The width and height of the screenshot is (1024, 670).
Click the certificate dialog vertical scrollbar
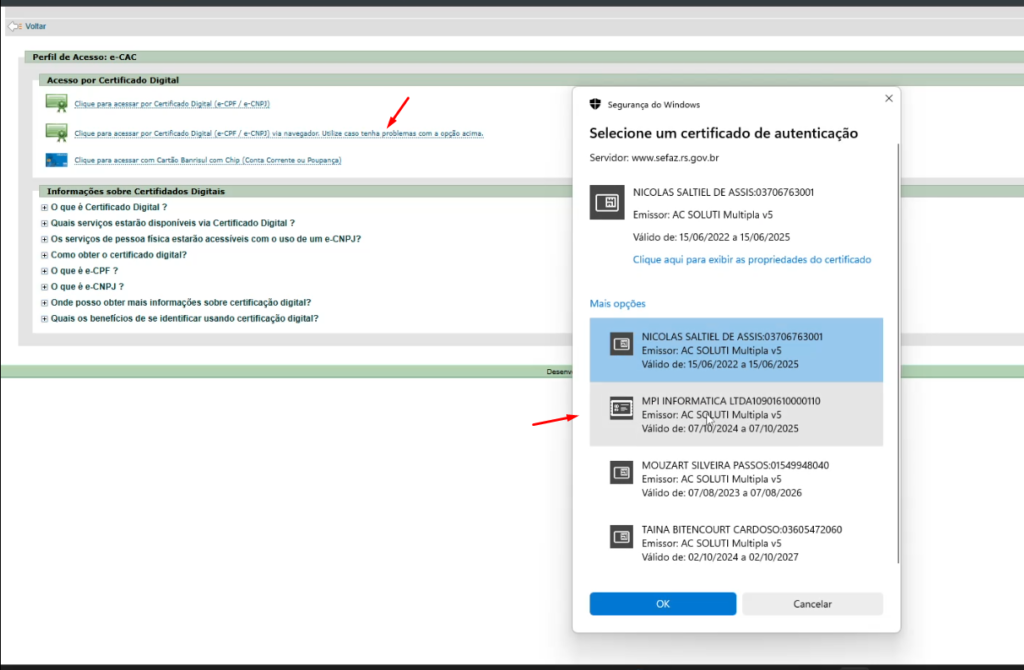(898, 350)
